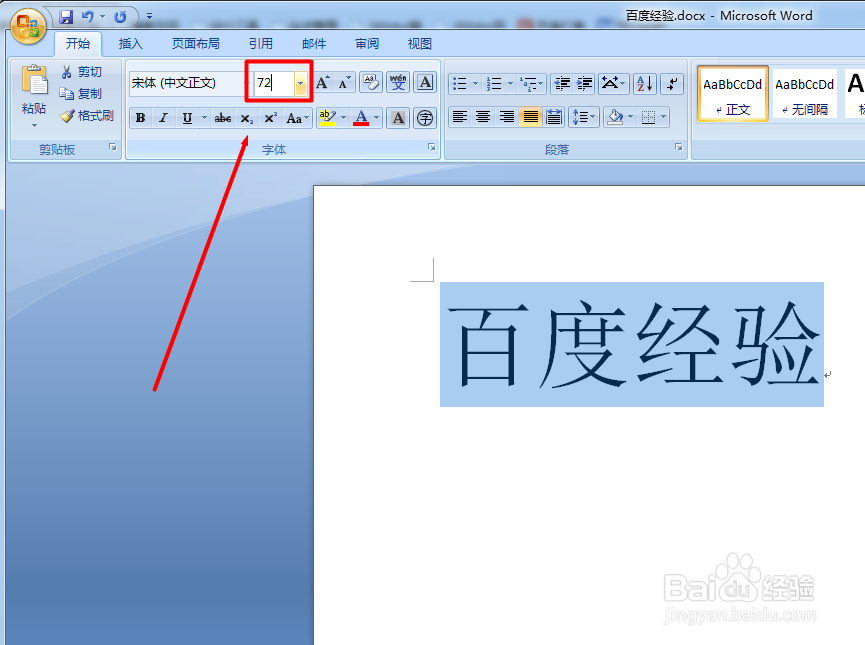The height and width of the screenshot is (645, 865).
Task: Select the 正文 style
Action: tap(733, 93)
